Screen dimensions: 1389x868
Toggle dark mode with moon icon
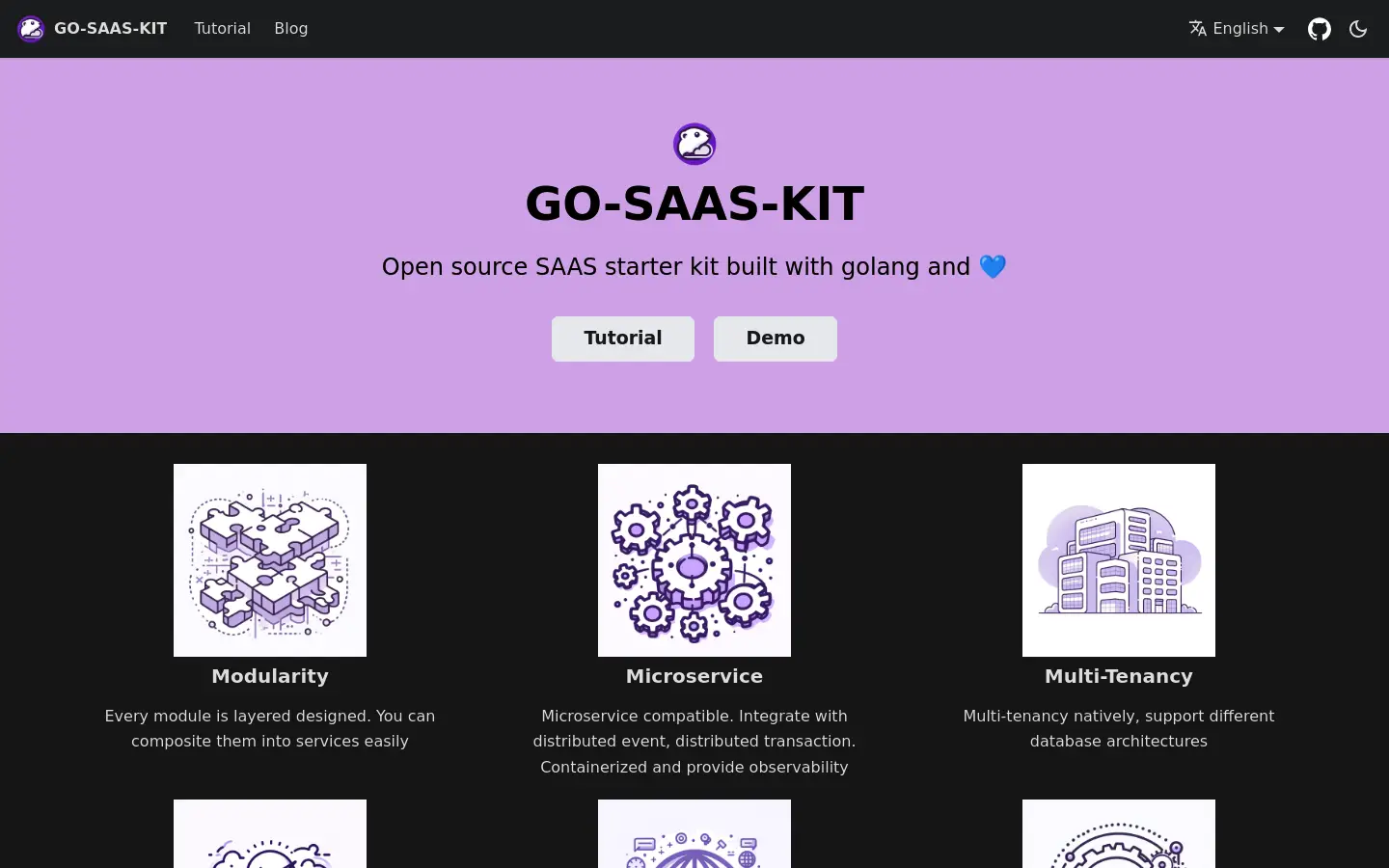click(x=1358, y=29)
